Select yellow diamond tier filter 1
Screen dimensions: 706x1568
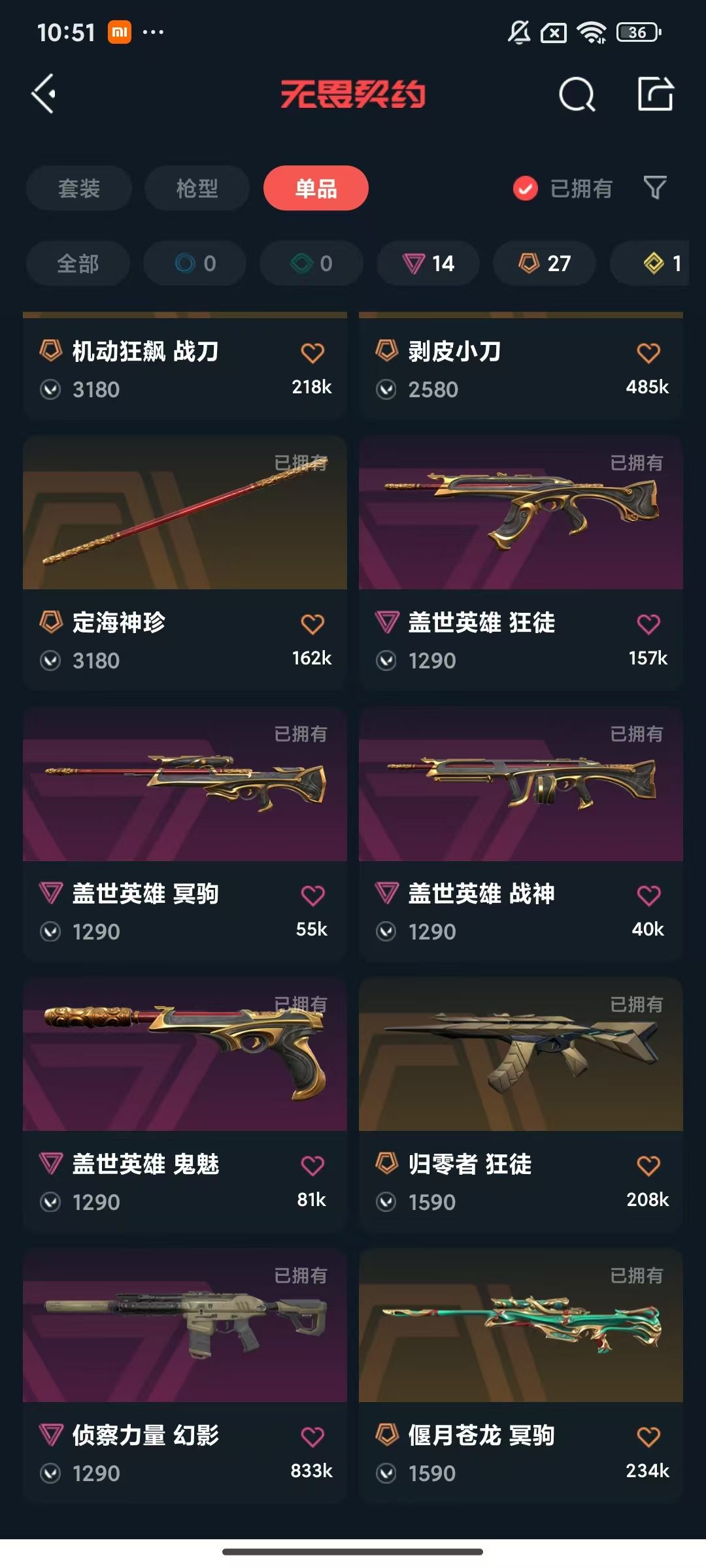650,263
